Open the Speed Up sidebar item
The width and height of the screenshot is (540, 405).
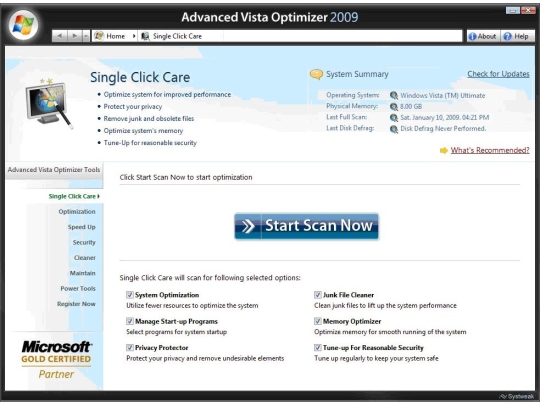[82, 227]
